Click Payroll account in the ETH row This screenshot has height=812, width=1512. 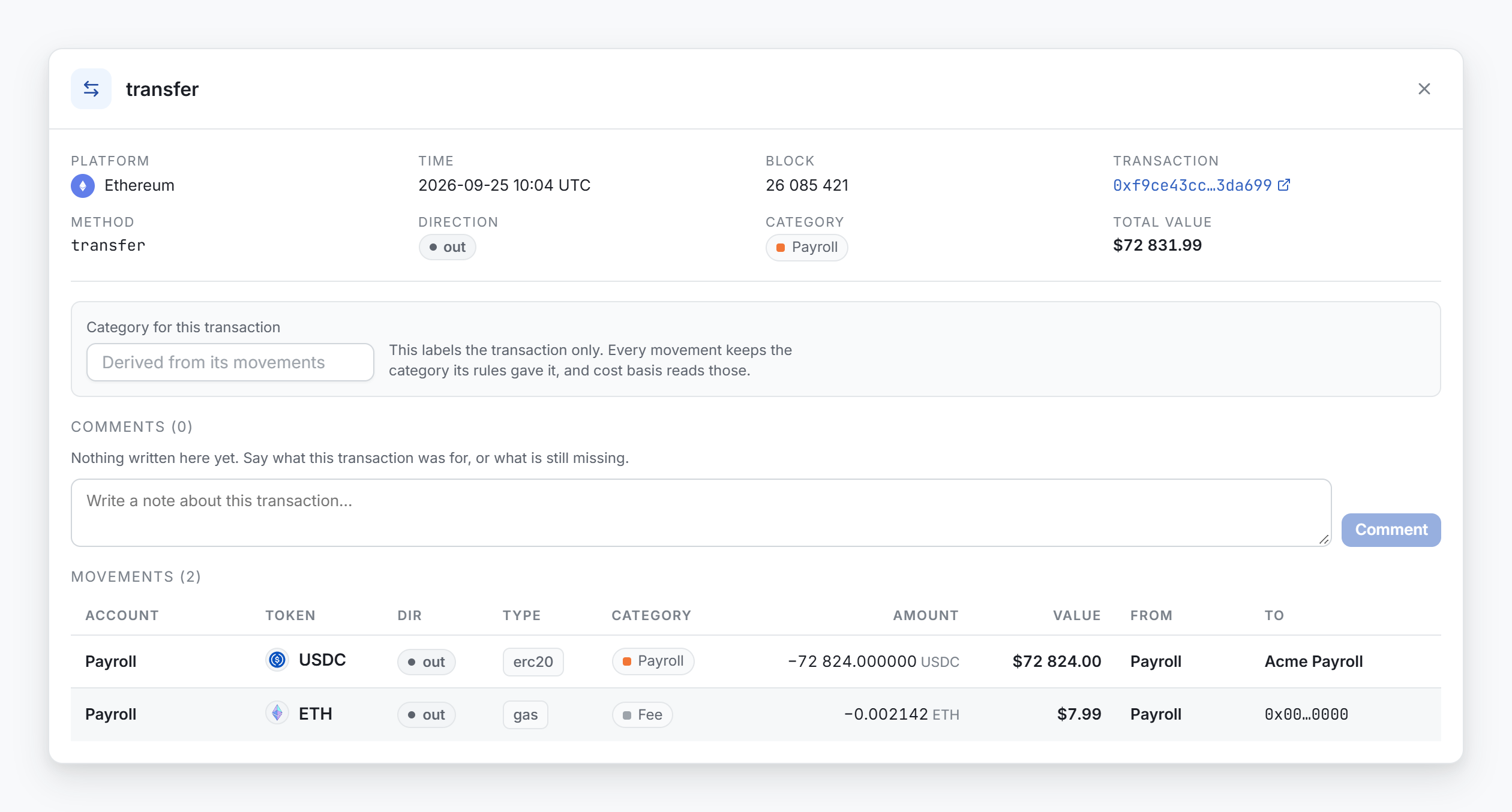pyautogui.click(x=110, y=714)
